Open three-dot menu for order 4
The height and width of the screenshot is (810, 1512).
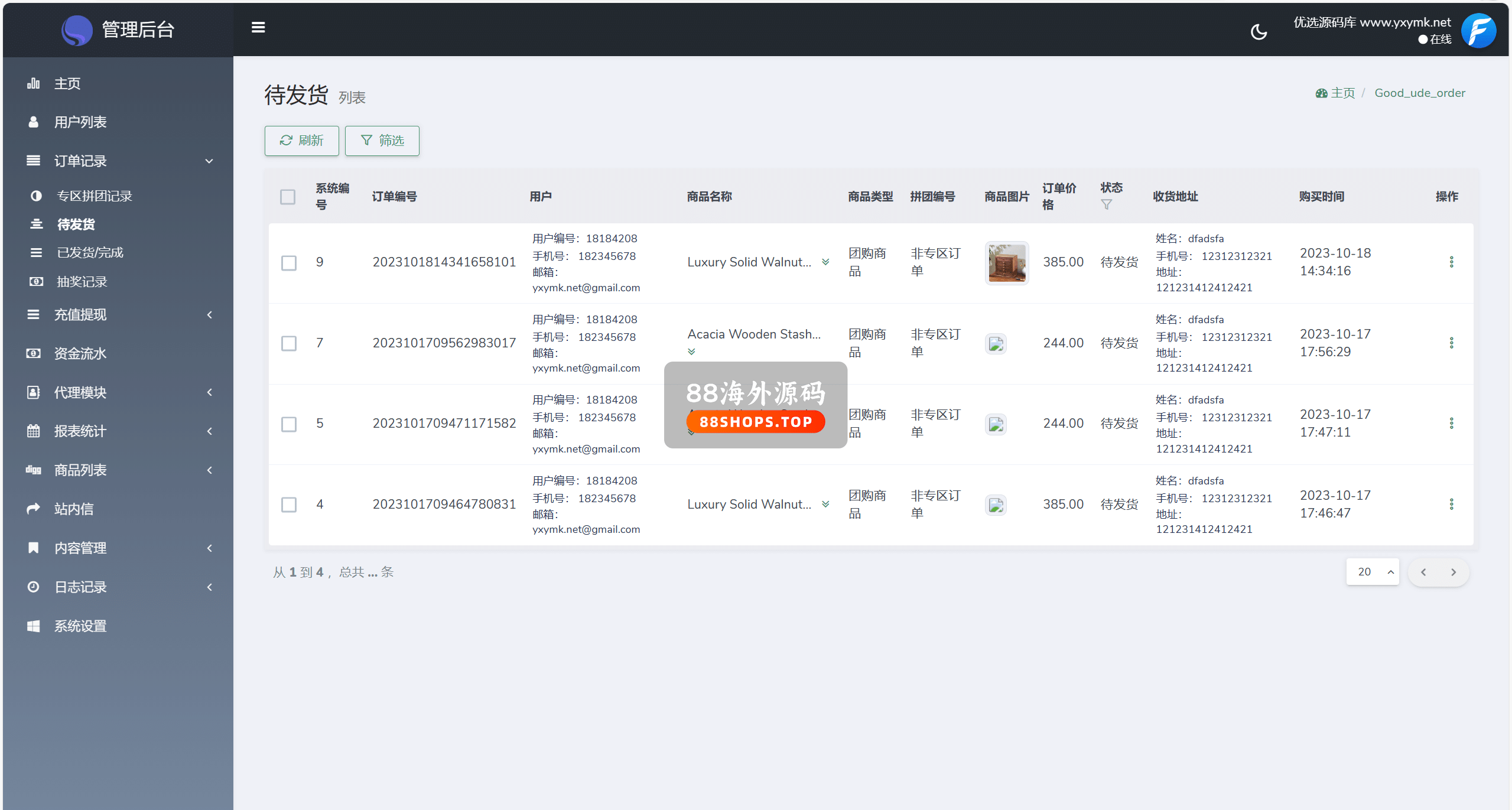1451,504
